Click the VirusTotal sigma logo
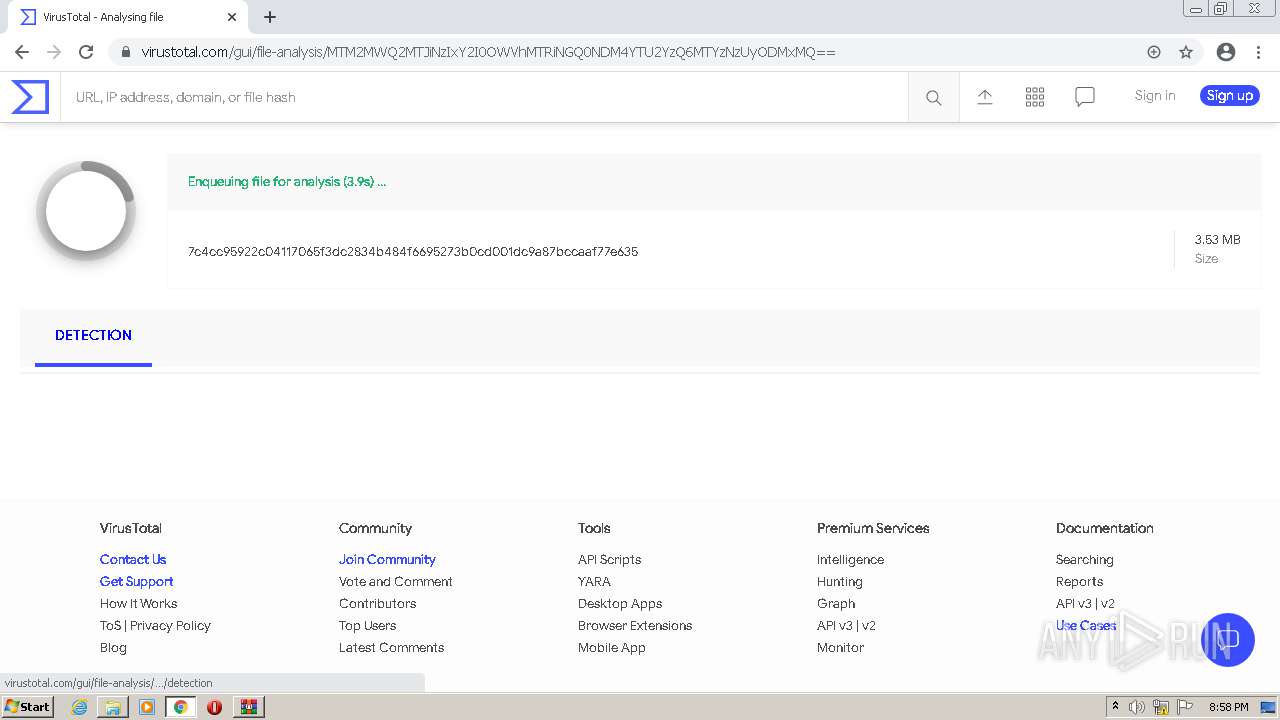The width and height of the screenshot is (1280, 720). pyautogui.click(x=30, y=97)
